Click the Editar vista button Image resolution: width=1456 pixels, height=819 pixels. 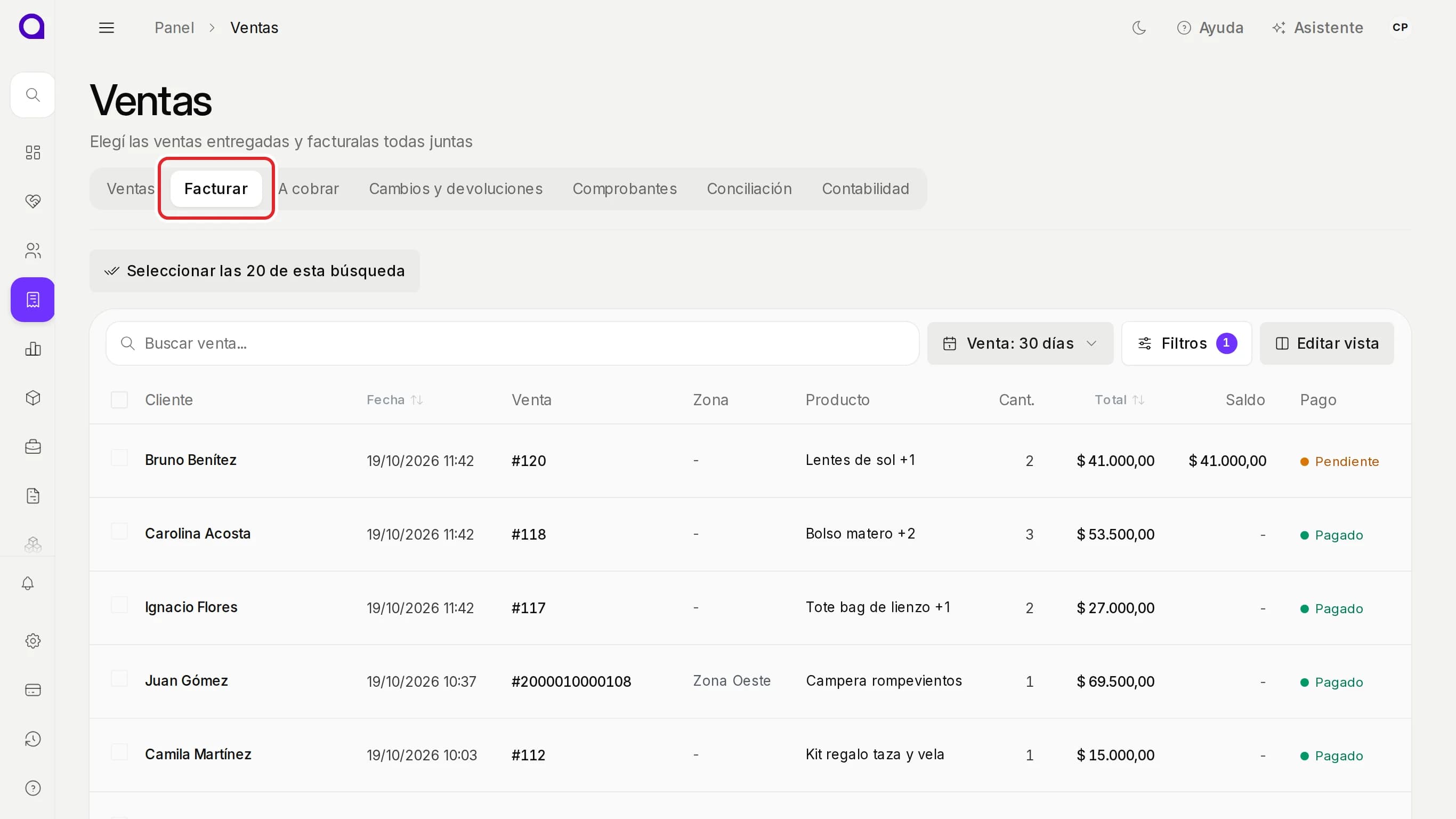coord(1326,343)
